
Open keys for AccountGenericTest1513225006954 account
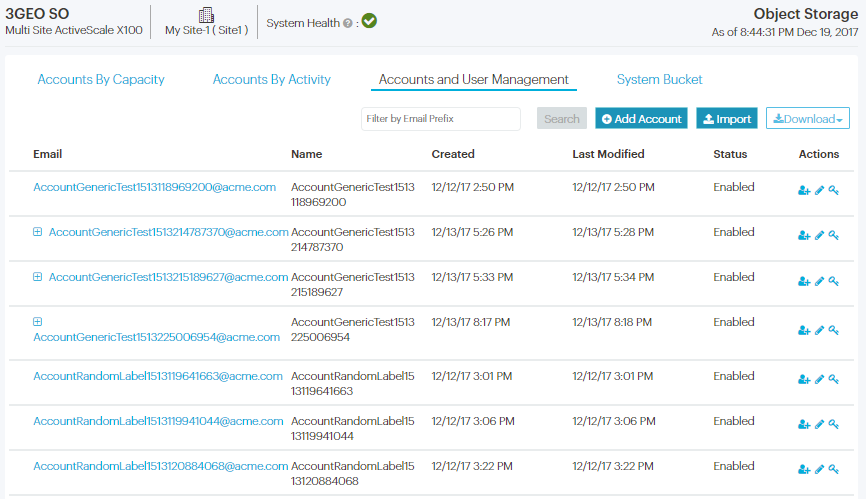pos(834,331)
